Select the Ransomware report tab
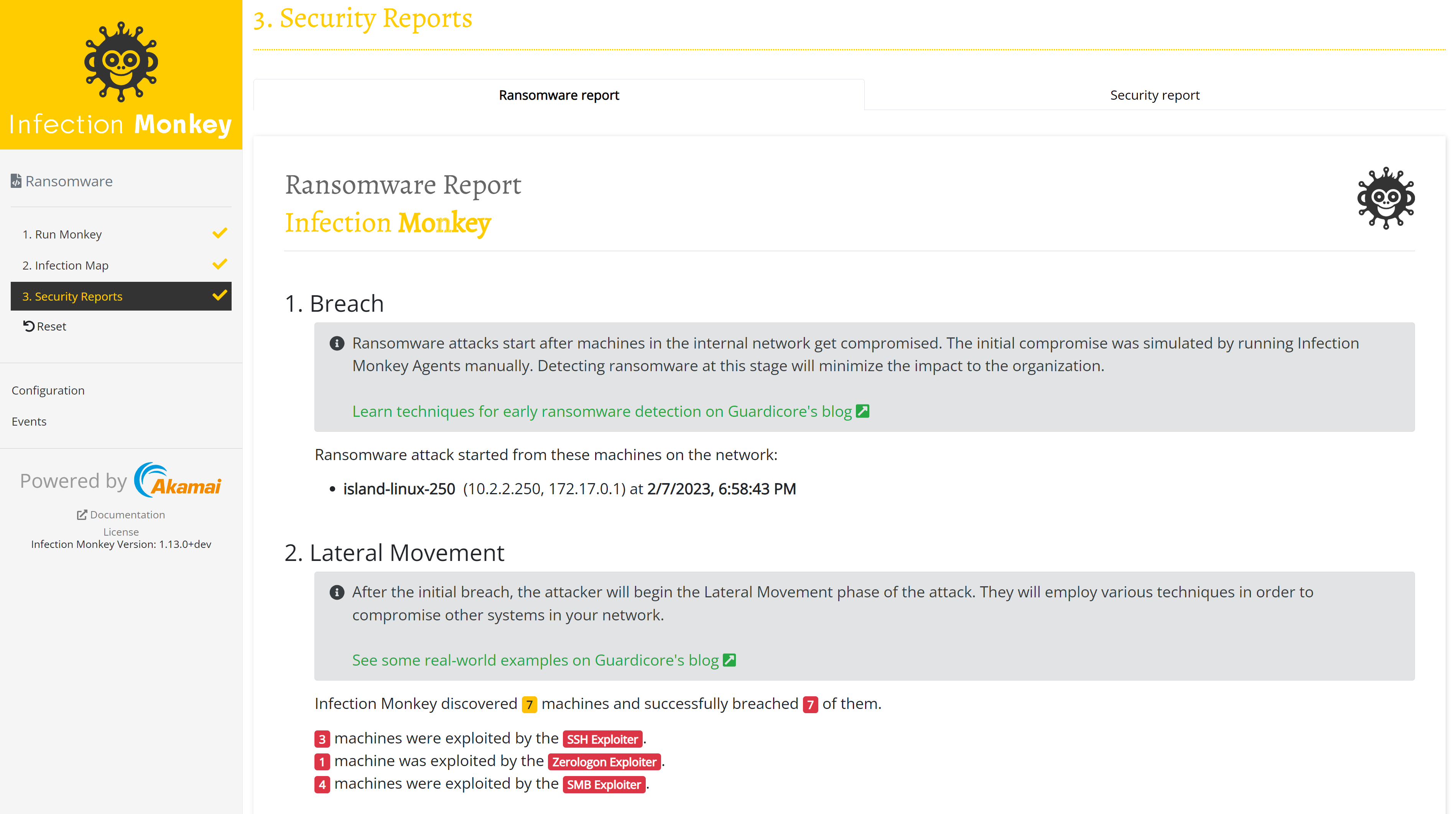Viewport: 1456px width, 814px height. pos(558,95)
